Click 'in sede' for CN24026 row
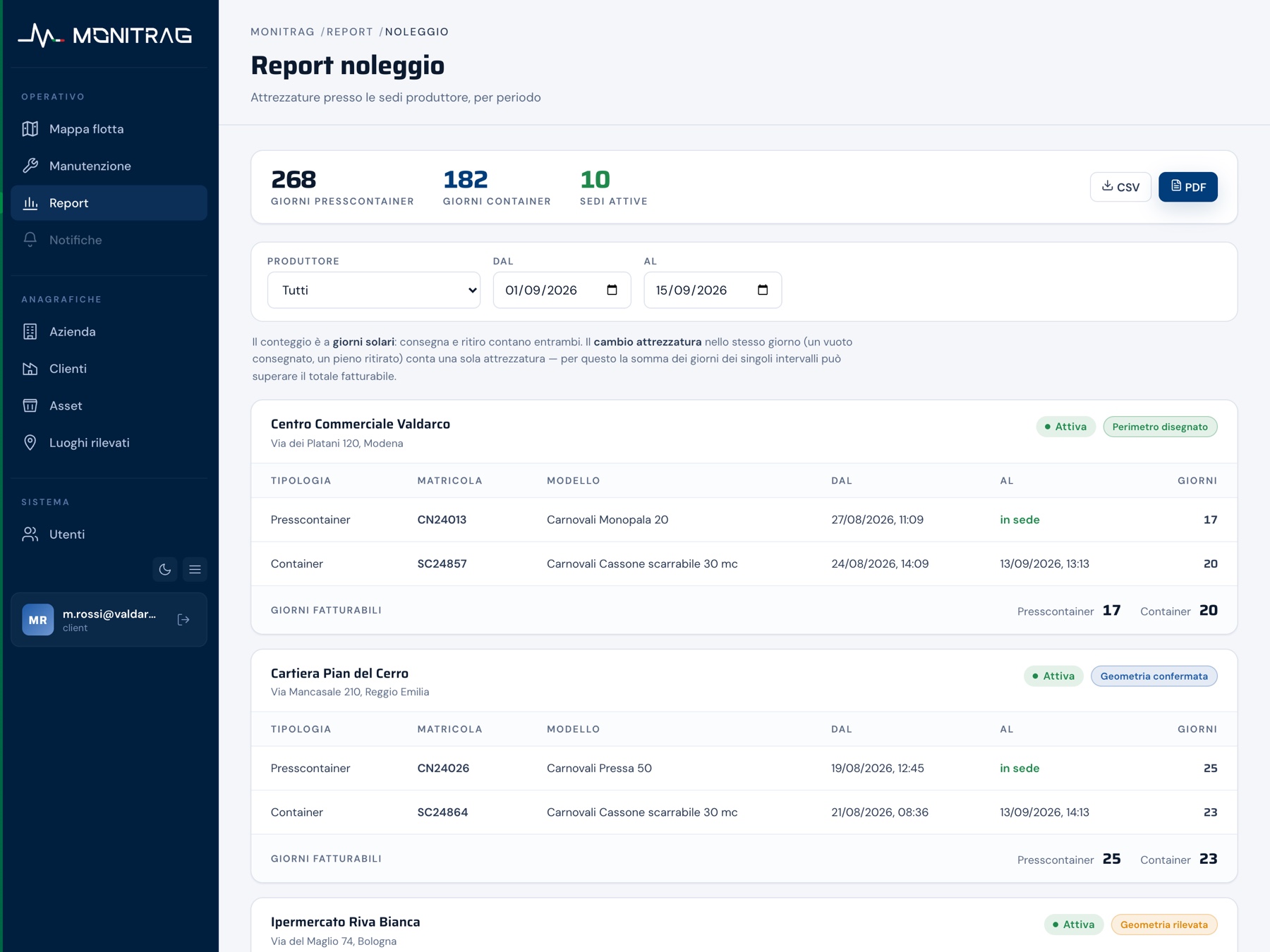 click(1020, 768)
